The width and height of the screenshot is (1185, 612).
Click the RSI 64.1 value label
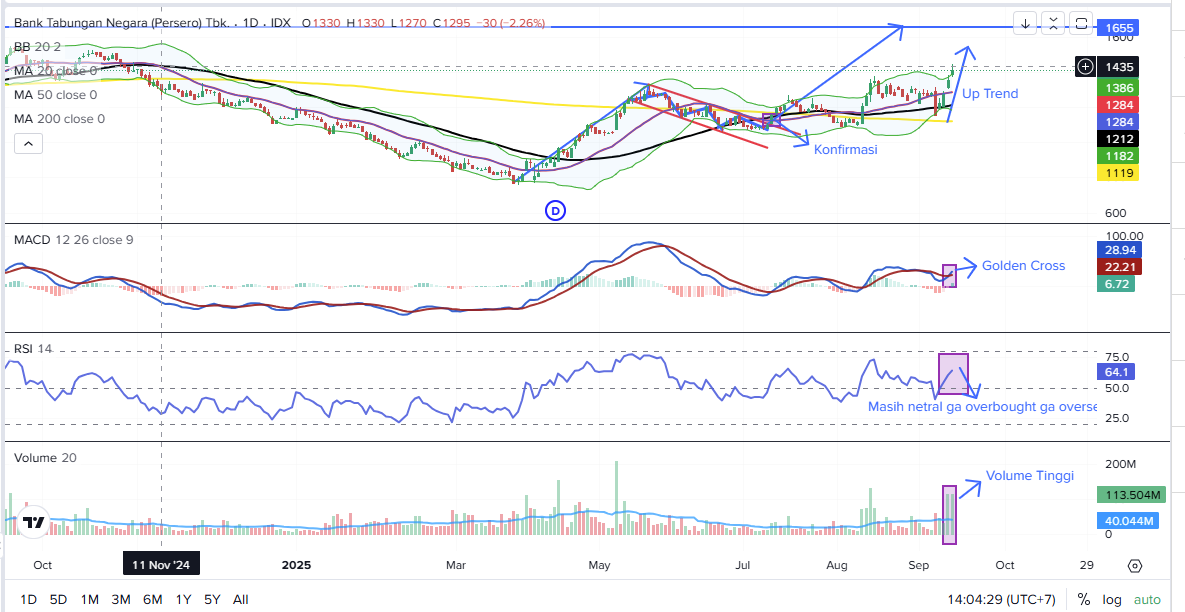pyautogui.click(x=1115, y=372)
